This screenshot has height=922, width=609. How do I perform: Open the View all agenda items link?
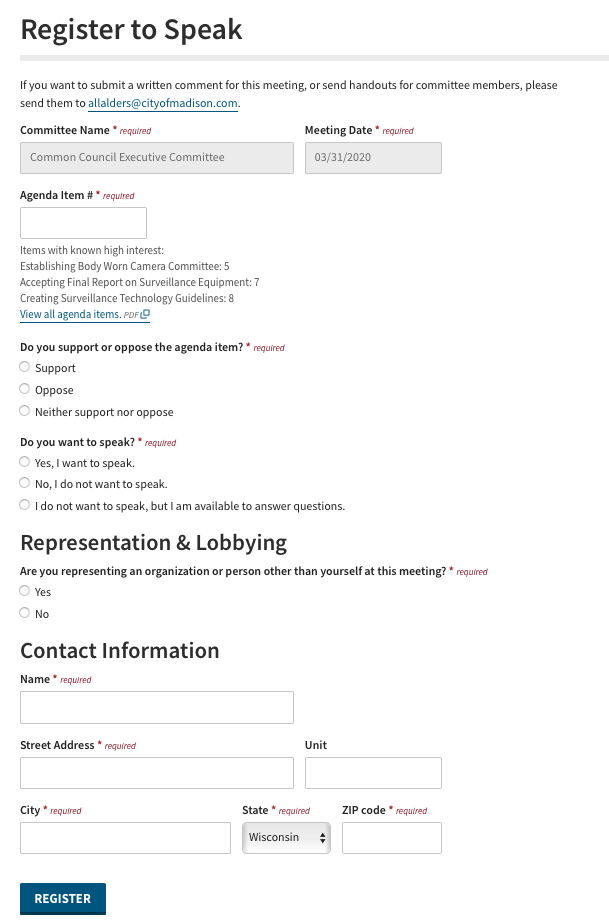[70, 314]
